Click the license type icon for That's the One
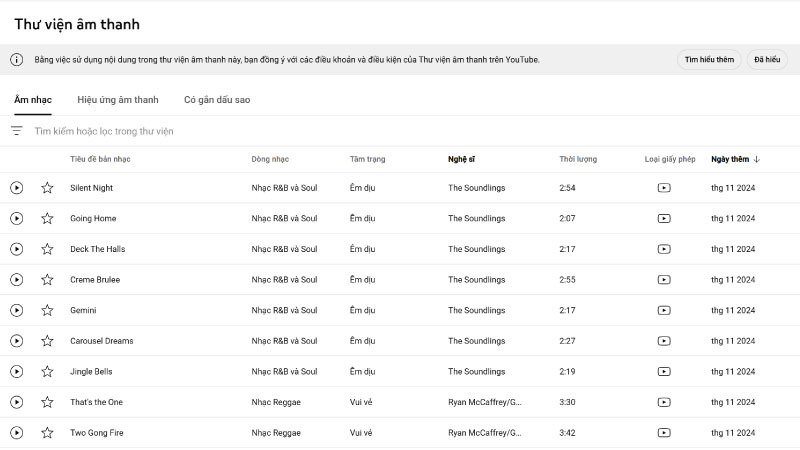This screenshot has width=800, height=450. tap(664, 402)
